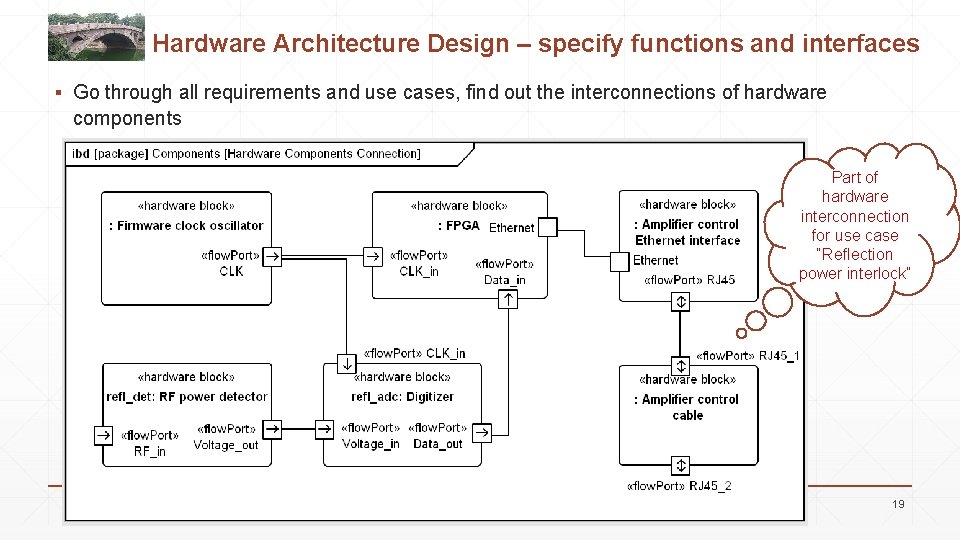Viewport: 960px width, 540px height.
Task: Click the FPGA CLK_in flow port arrow
Action: point(373,257)
